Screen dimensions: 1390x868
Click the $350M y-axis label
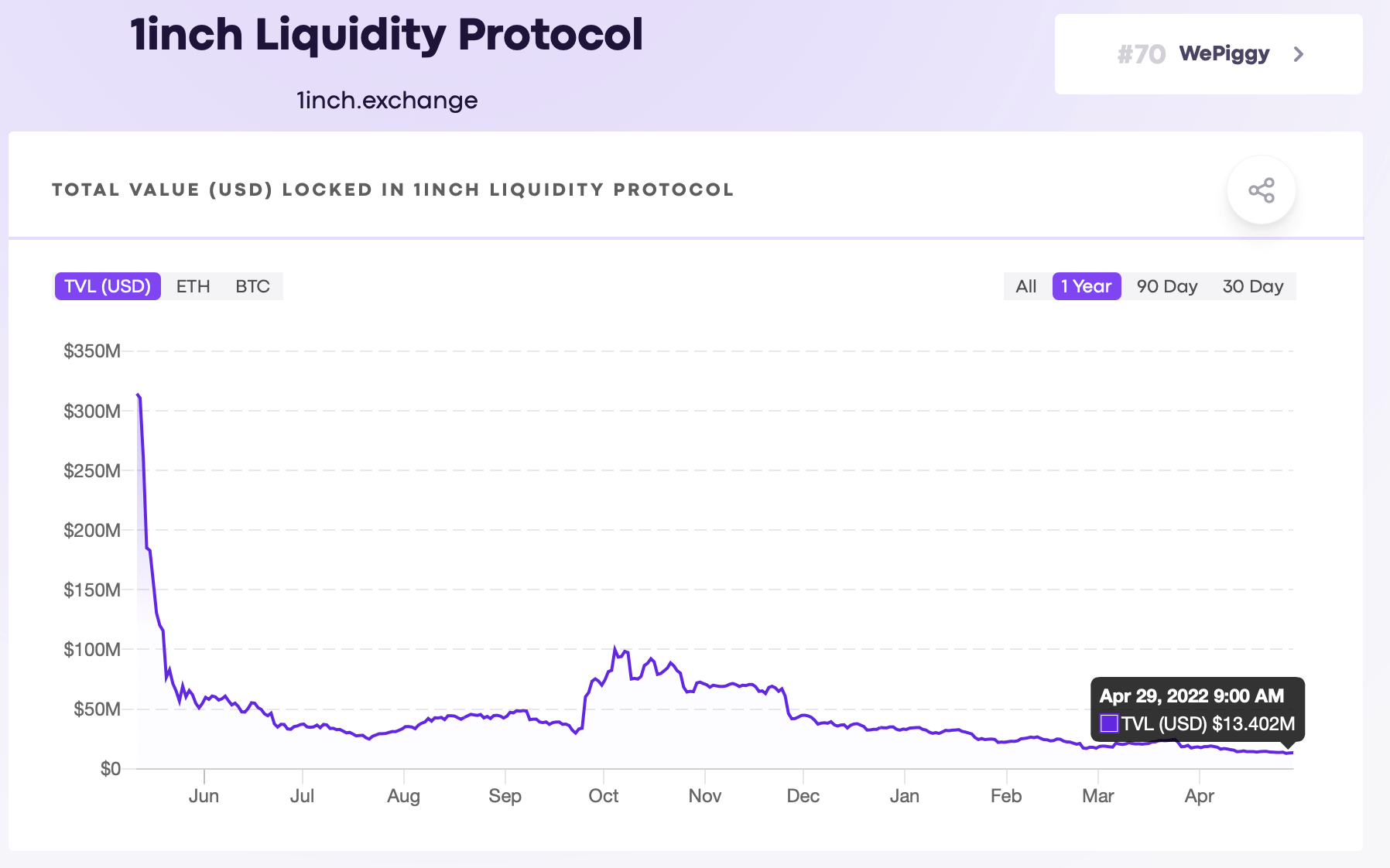click(92, 351)
